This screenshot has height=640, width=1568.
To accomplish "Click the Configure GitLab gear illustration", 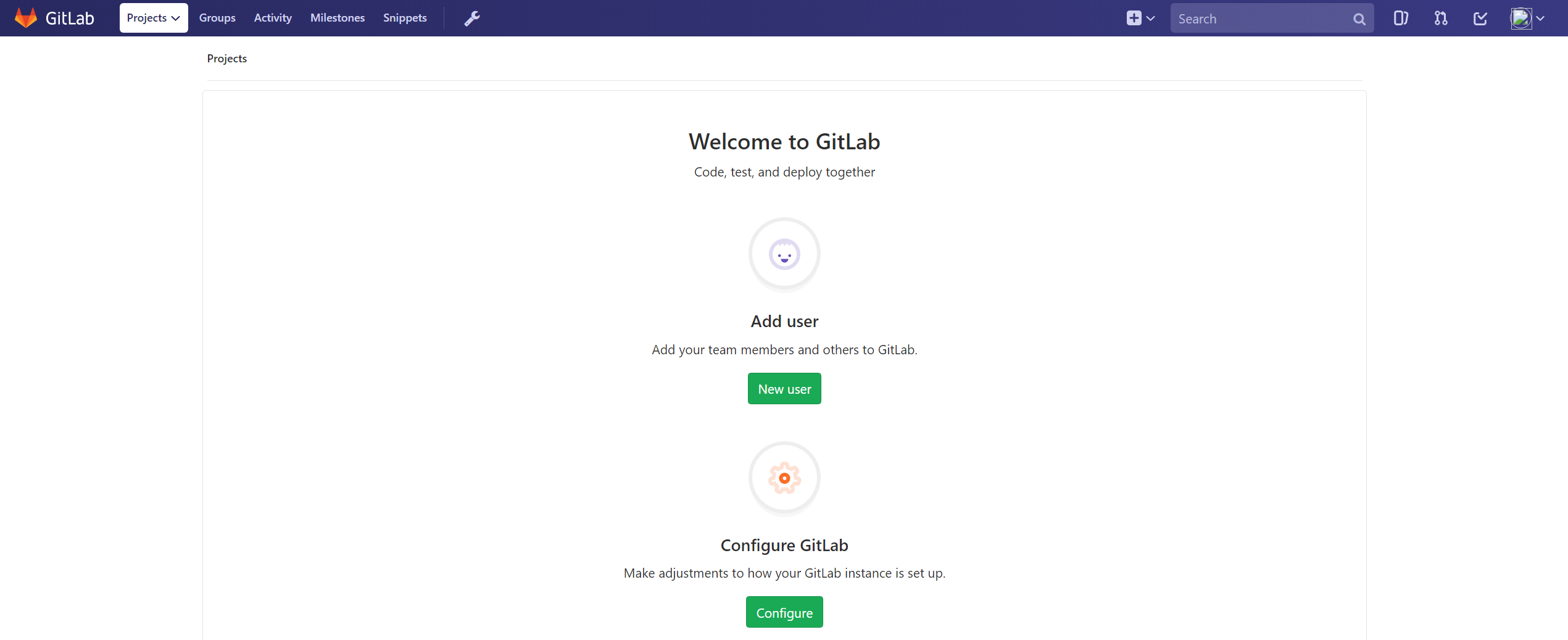I will pos(784,478).
